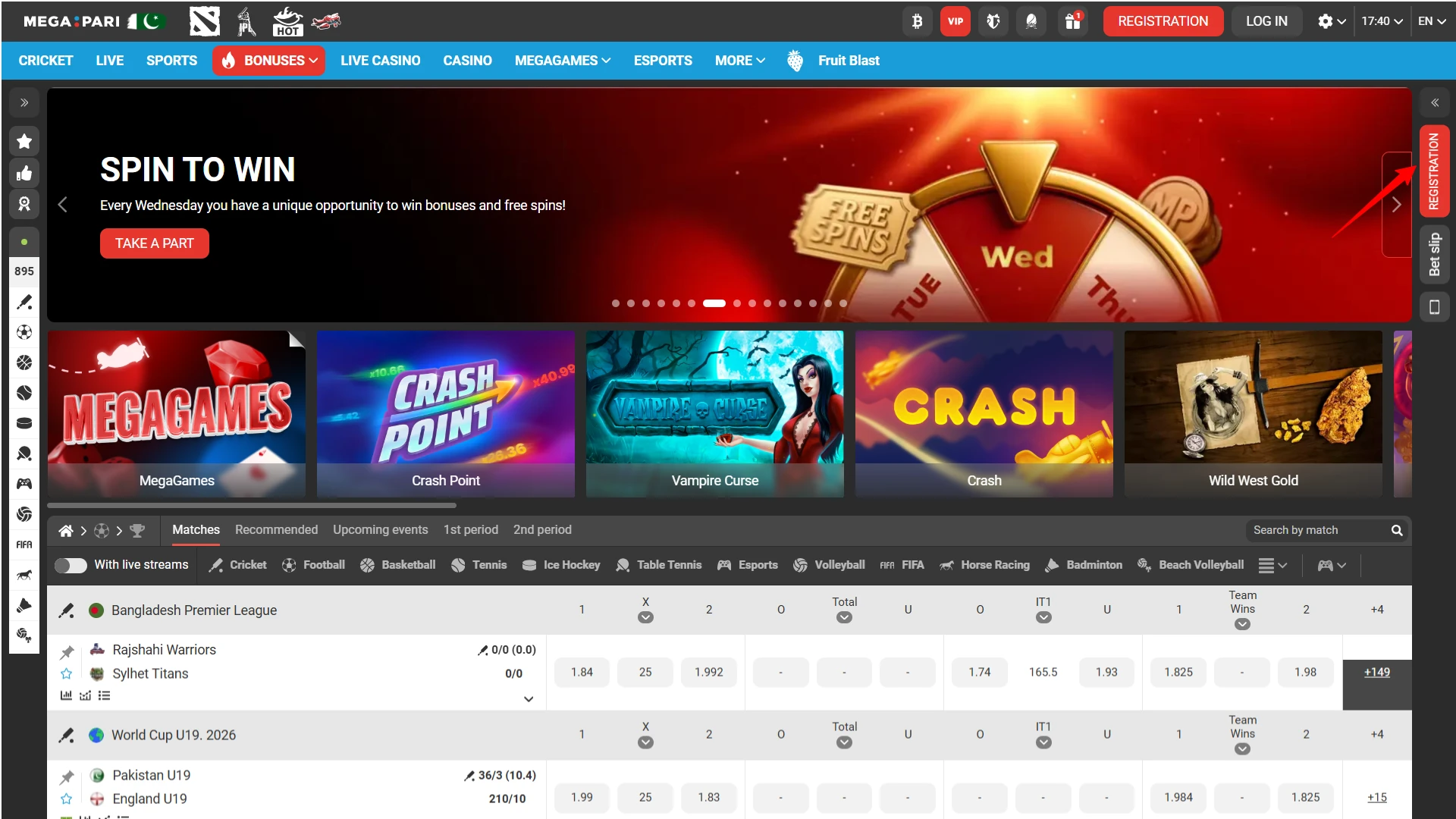Screen dimensions: 1456x819
Task: Open the Football section from the sidebar
Action: [x=24, y=332]
